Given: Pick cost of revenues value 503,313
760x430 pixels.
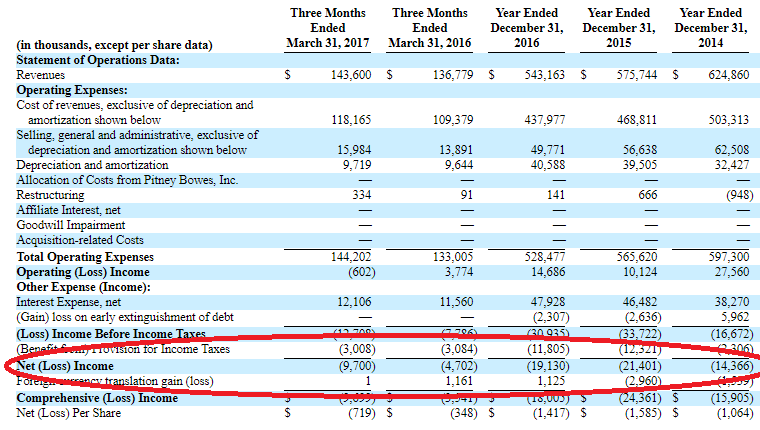Looking at the screenshot, I should (729, 120).
